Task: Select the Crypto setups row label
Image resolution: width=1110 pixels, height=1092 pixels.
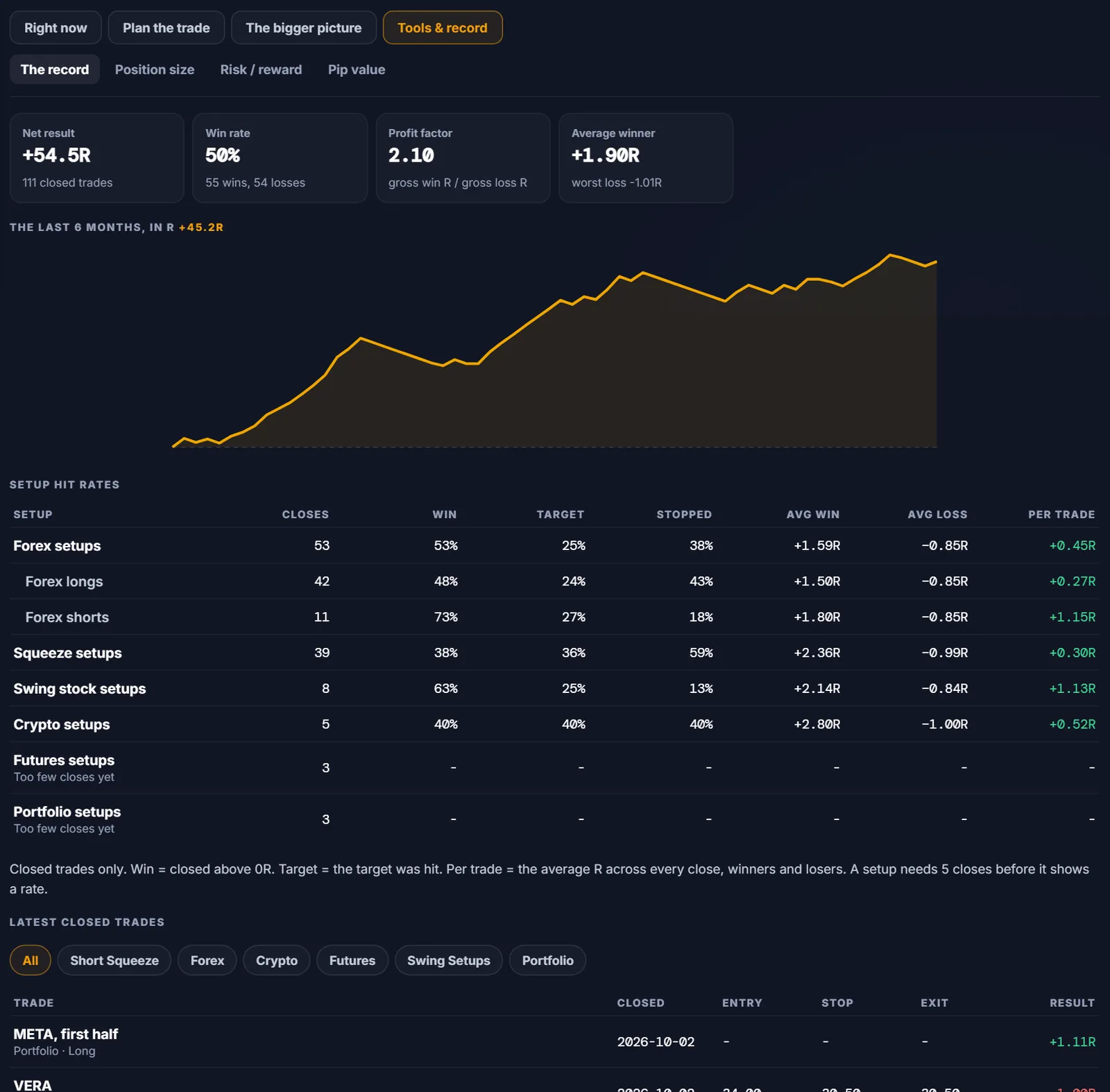Action: coord(62,724)
